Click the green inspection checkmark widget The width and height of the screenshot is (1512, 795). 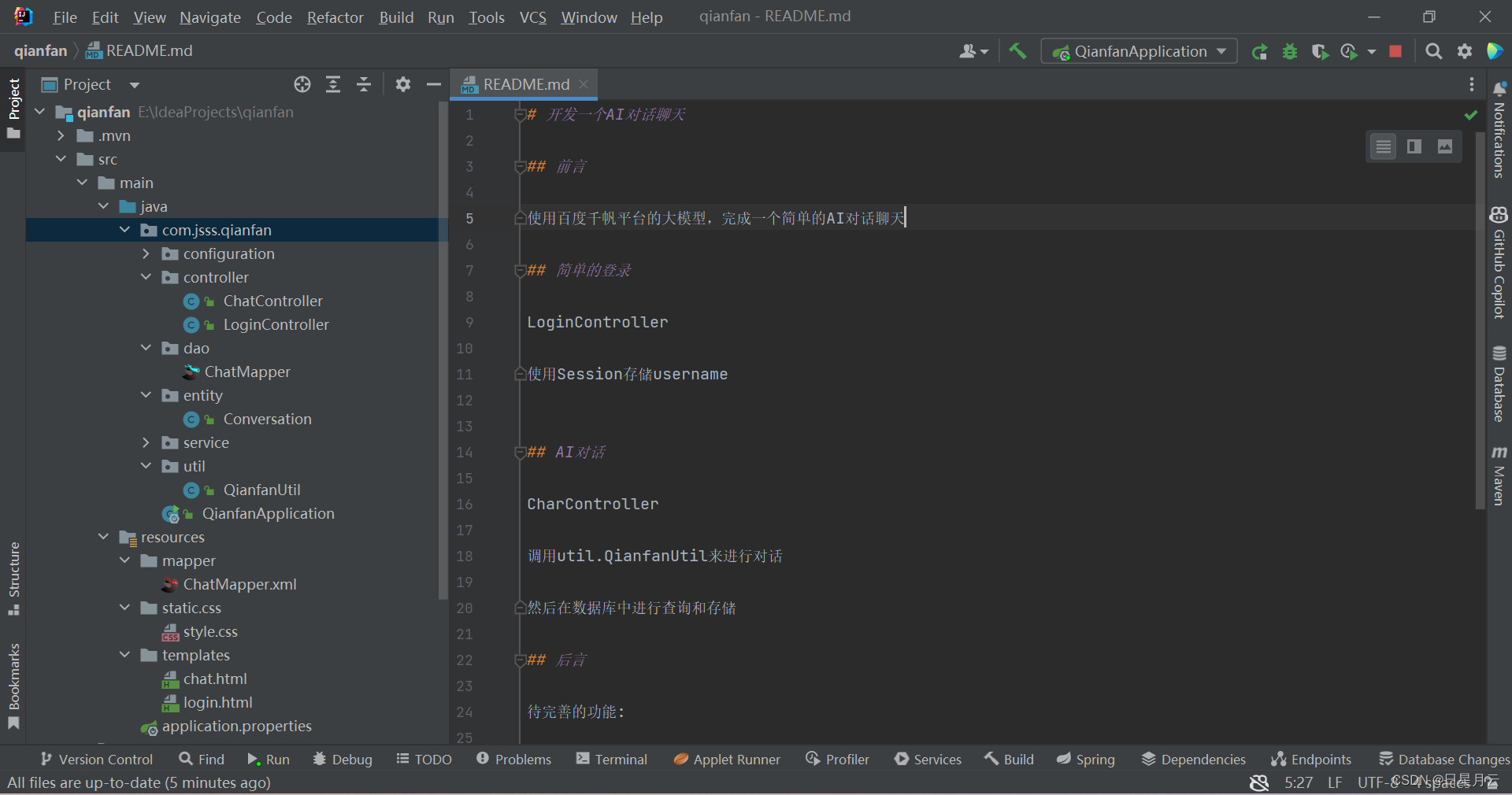tap(1470, 115)
